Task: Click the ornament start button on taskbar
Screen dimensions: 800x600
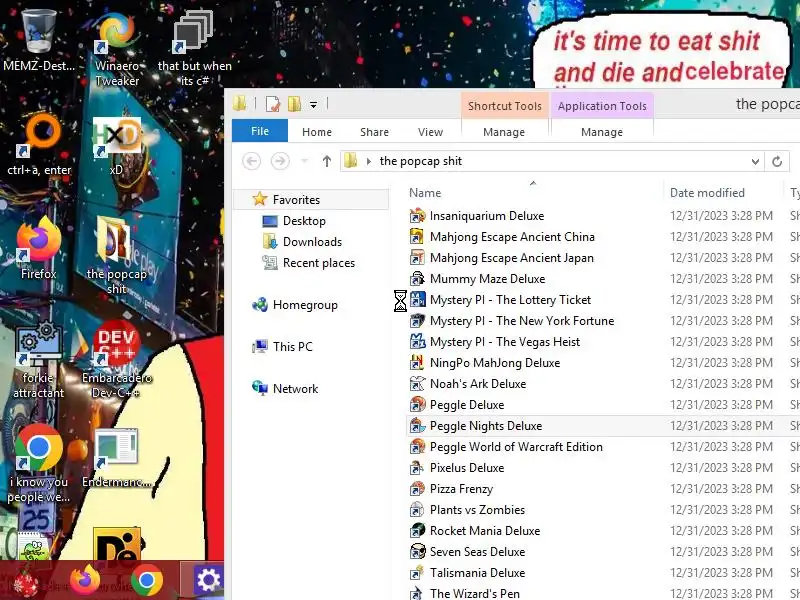Action: [x=26, y=582]
